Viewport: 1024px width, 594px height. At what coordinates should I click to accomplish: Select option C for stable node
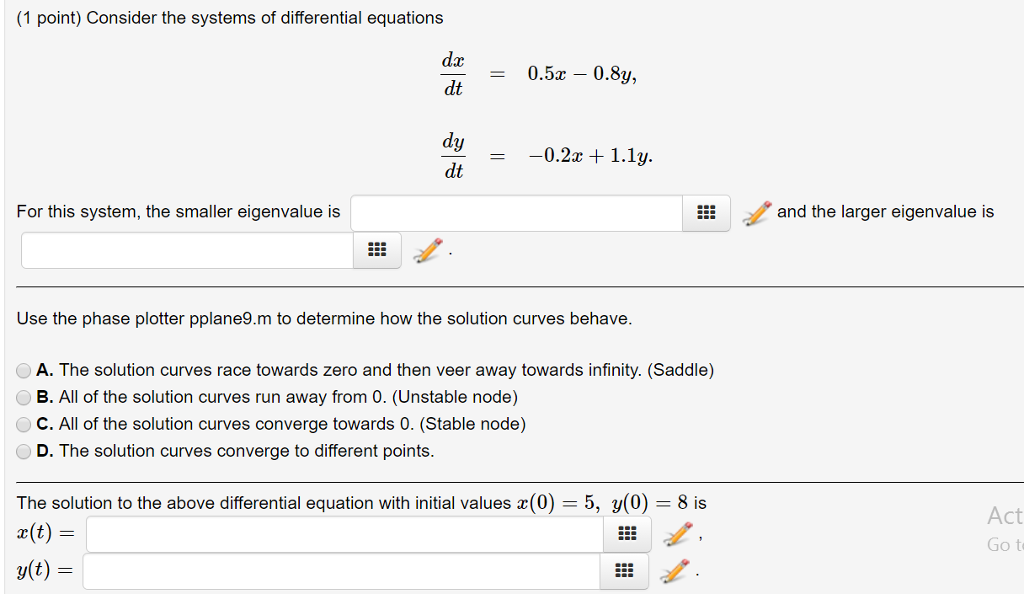pos(23,424)
